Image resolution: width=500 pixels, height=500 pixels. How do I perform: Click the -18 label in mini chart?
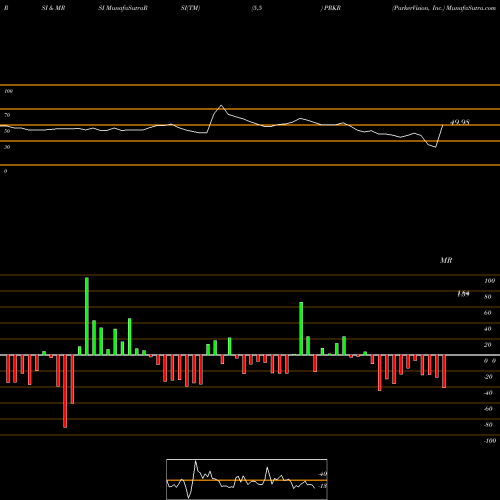pos(322,486)
